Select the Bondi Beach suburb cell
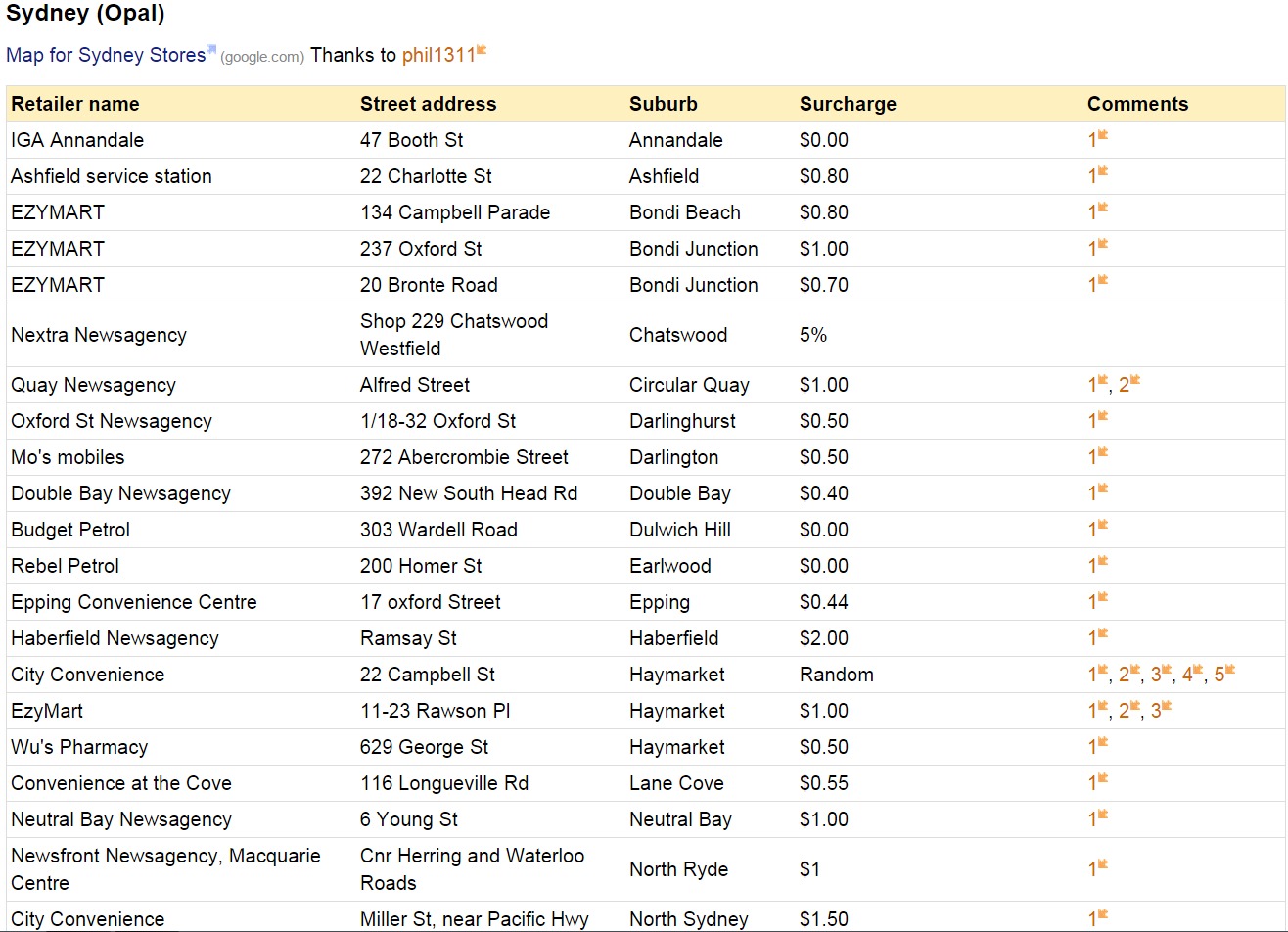 point(685,212)
